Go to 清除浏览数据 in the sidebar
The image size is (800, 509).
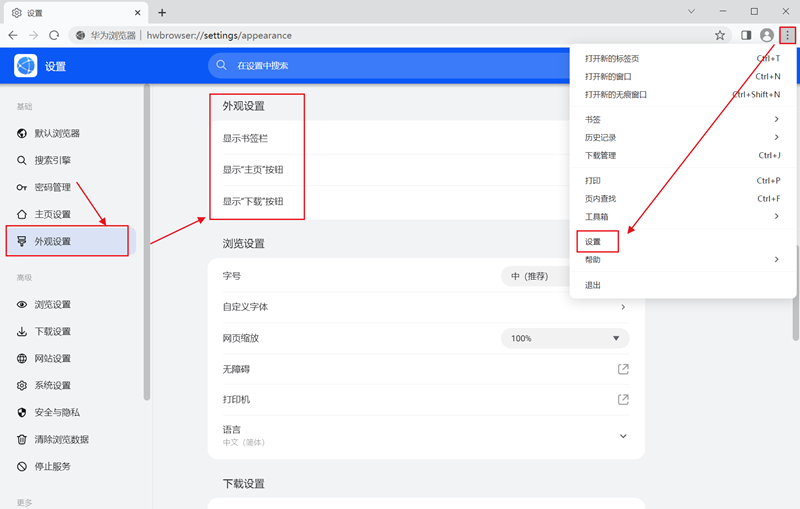pyautogui.click(x=61, y=439)
